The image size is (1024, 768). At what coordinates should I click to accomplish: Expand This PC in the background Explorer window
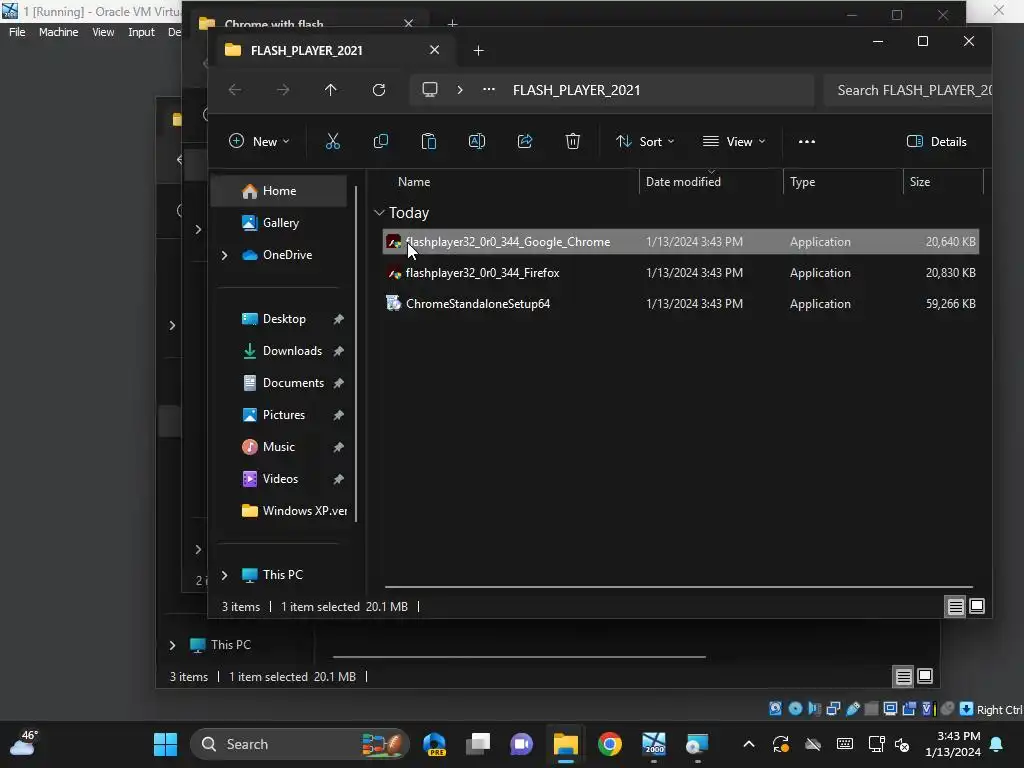(172, 645)
